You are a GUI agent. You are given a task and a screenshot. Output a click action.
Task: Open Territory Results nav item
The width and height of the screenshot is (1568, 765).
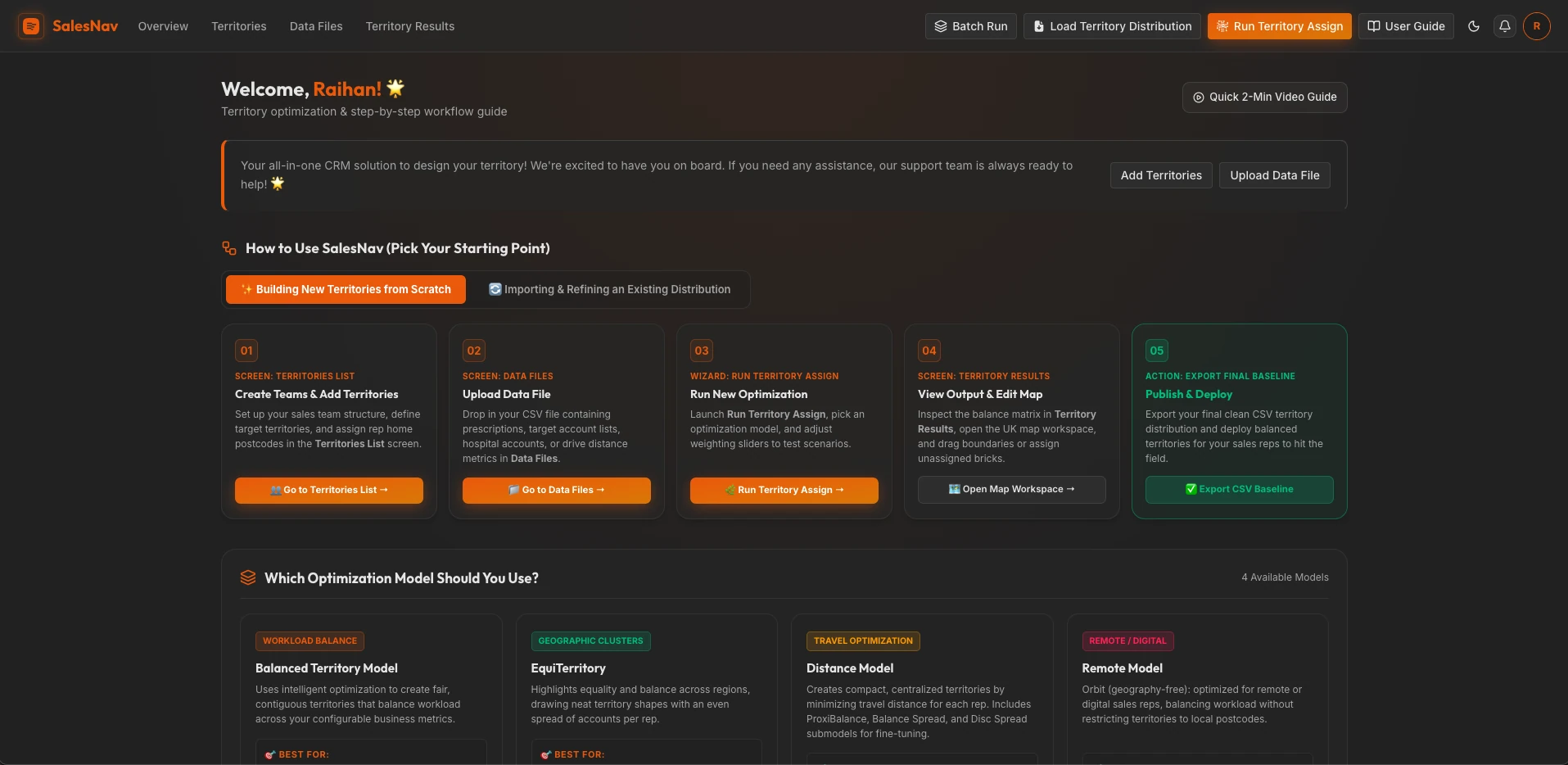(410, 26)
